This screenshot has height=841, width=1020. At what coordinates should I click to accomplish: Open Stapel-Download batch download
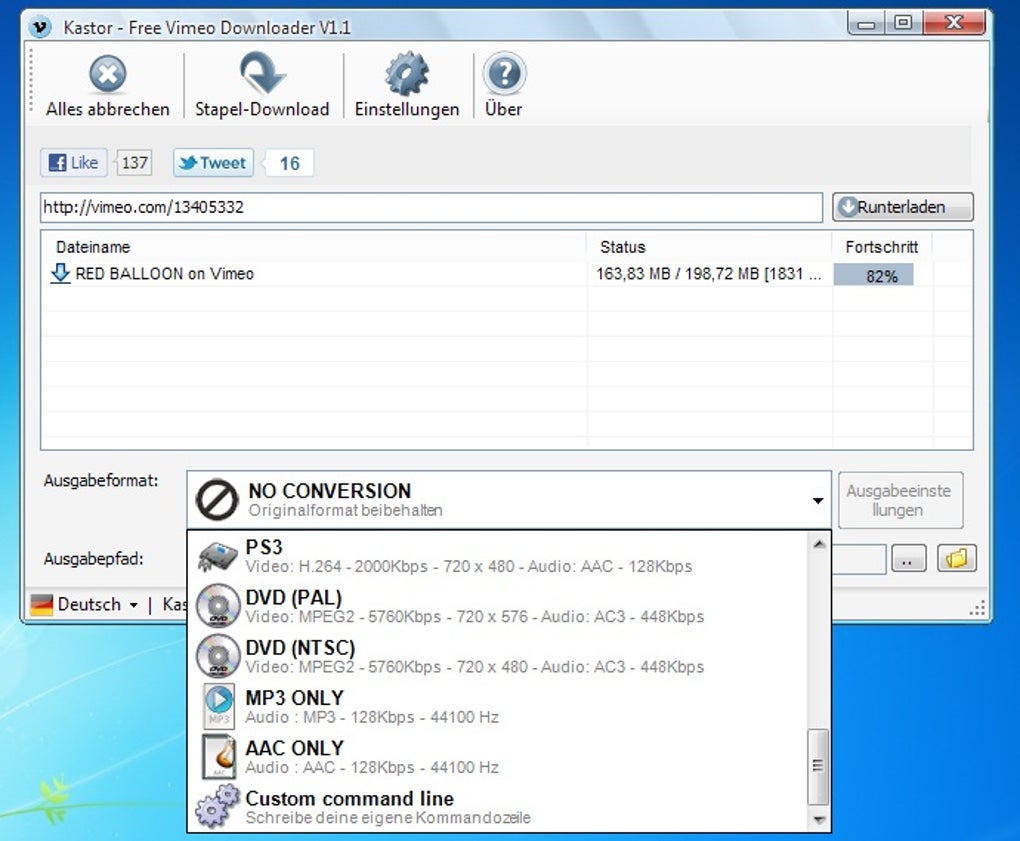click(x=262, y=85)
